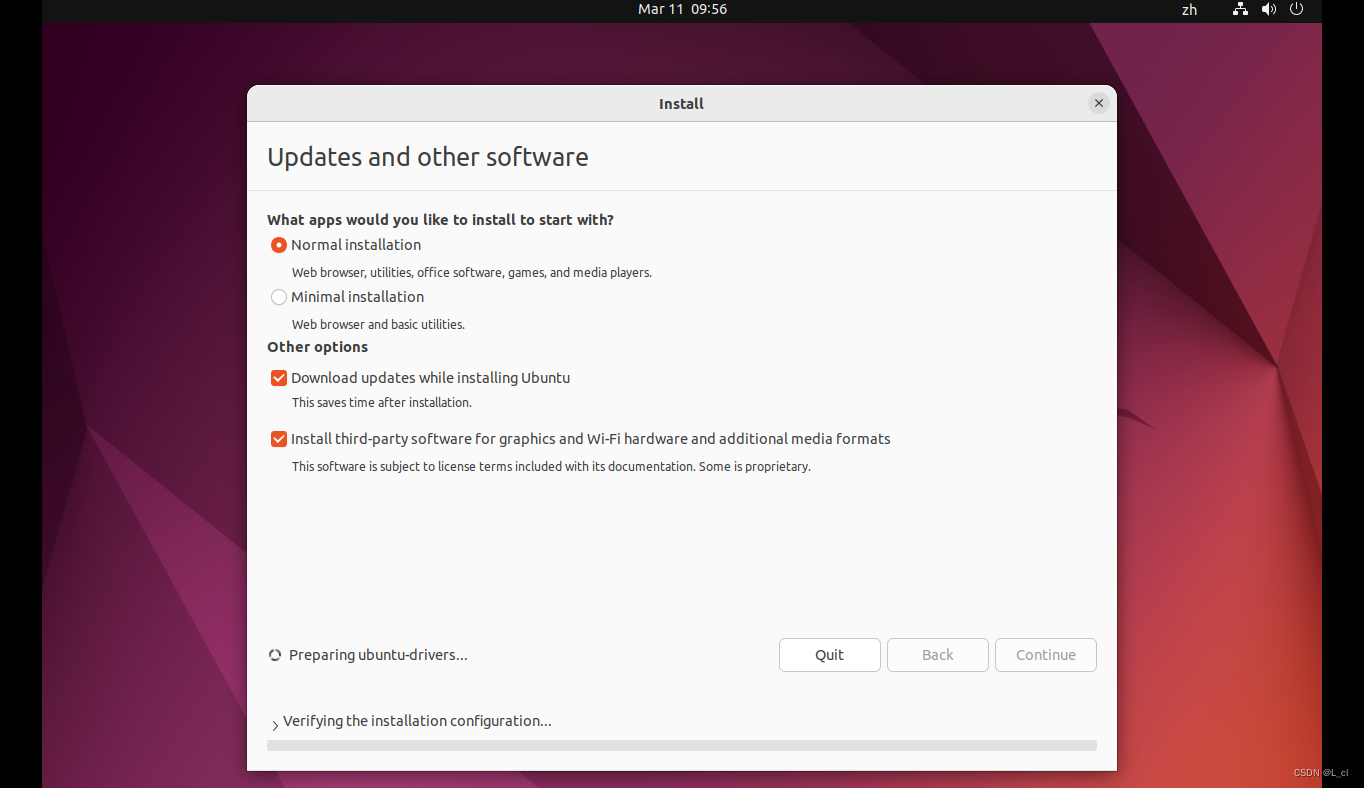1364x788 pixels.
Task: Click the Continue button
Action: (1046, 655)
